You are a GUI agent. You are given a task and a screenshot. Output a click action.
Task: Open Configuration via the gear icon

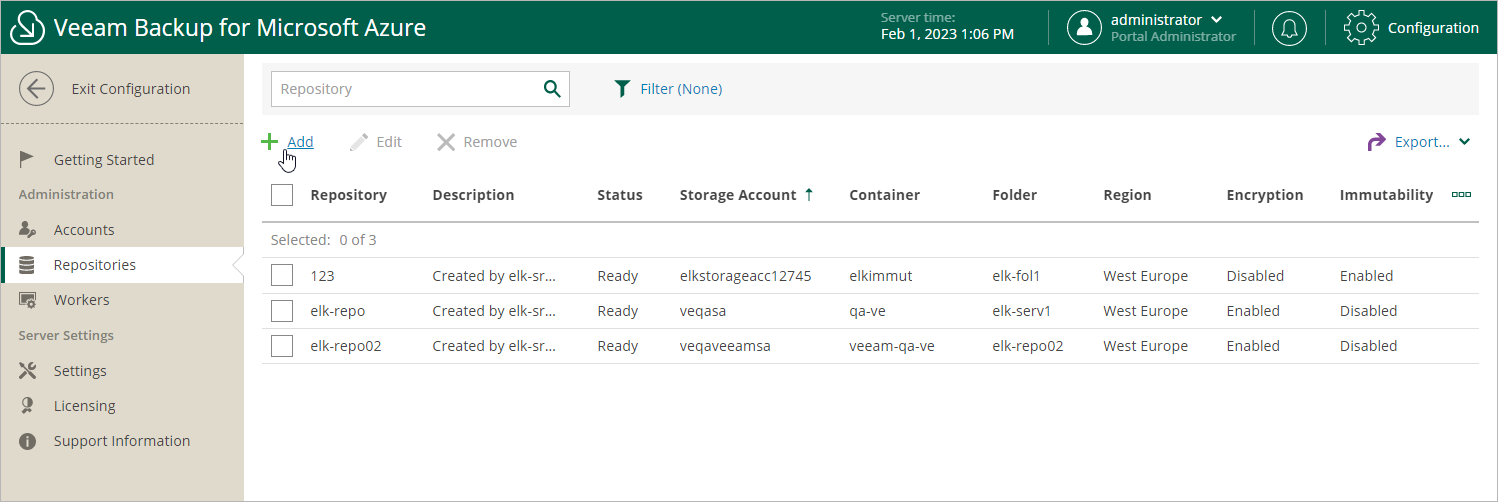(x=1361, y=28)
